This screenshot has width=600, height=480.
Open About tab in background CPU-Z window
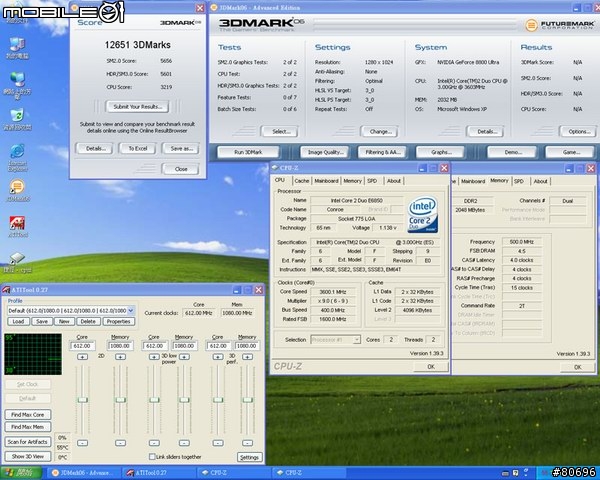(x=540, y=181)
